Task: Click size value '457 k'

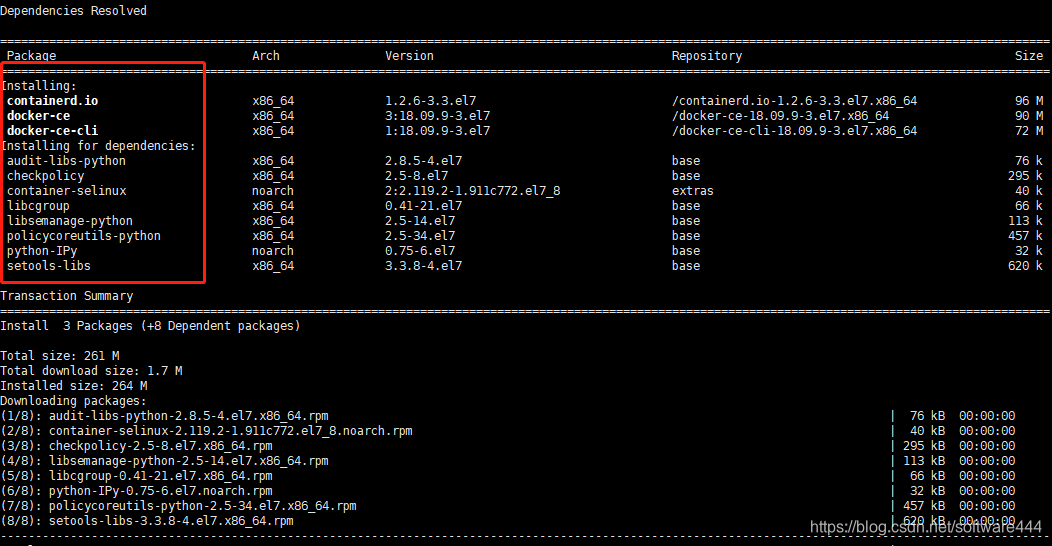Action: click(1025, 235)
